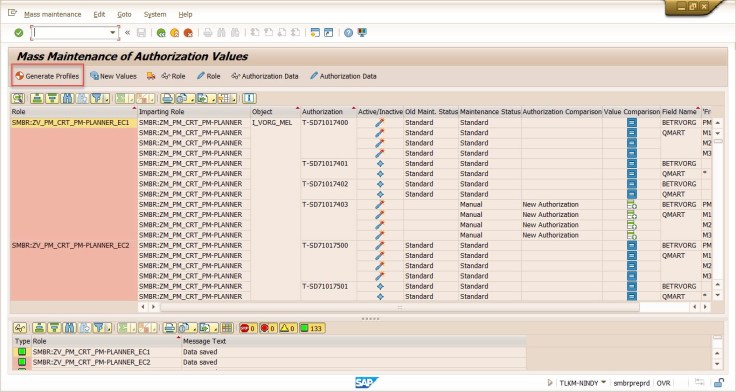Click the Authorization column header
This screenshot has width=736, height=392.
click(329, 112)
